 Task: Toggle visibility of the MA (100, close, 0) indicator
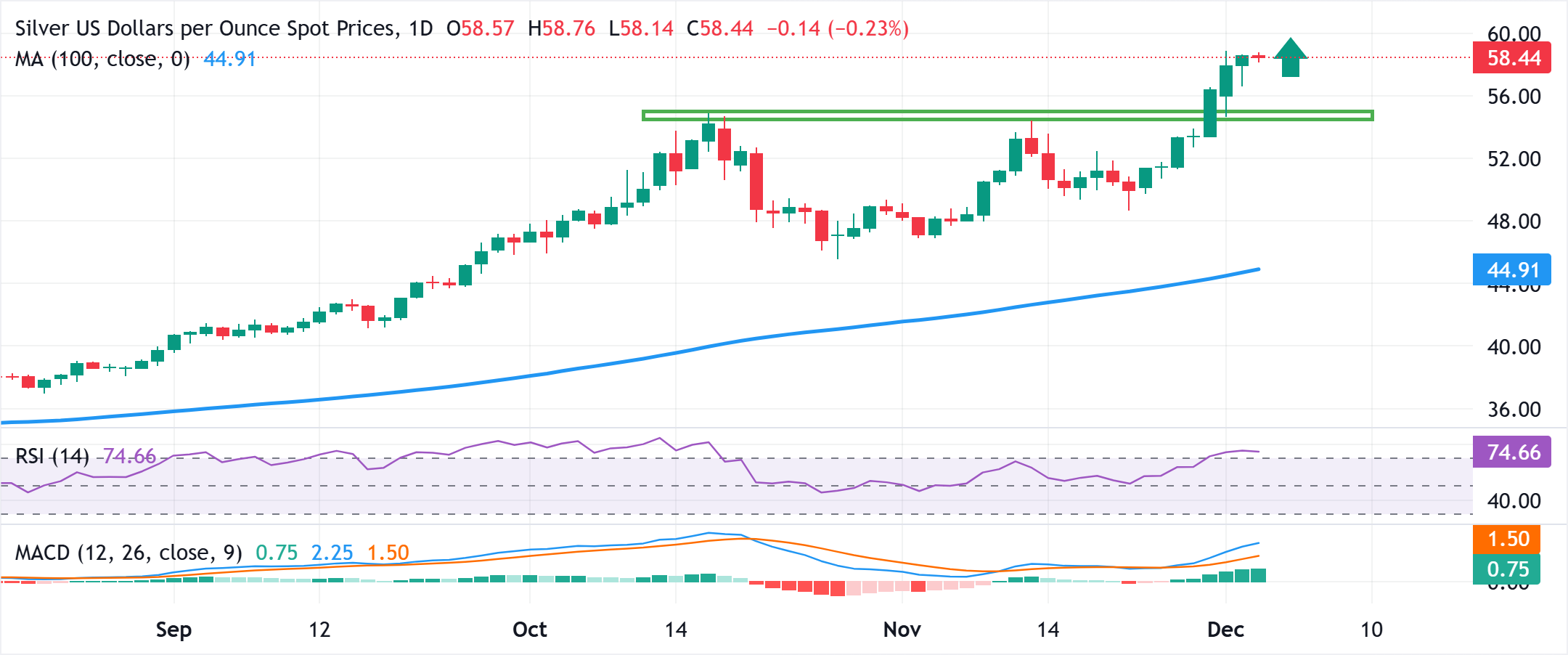point(102,60)
